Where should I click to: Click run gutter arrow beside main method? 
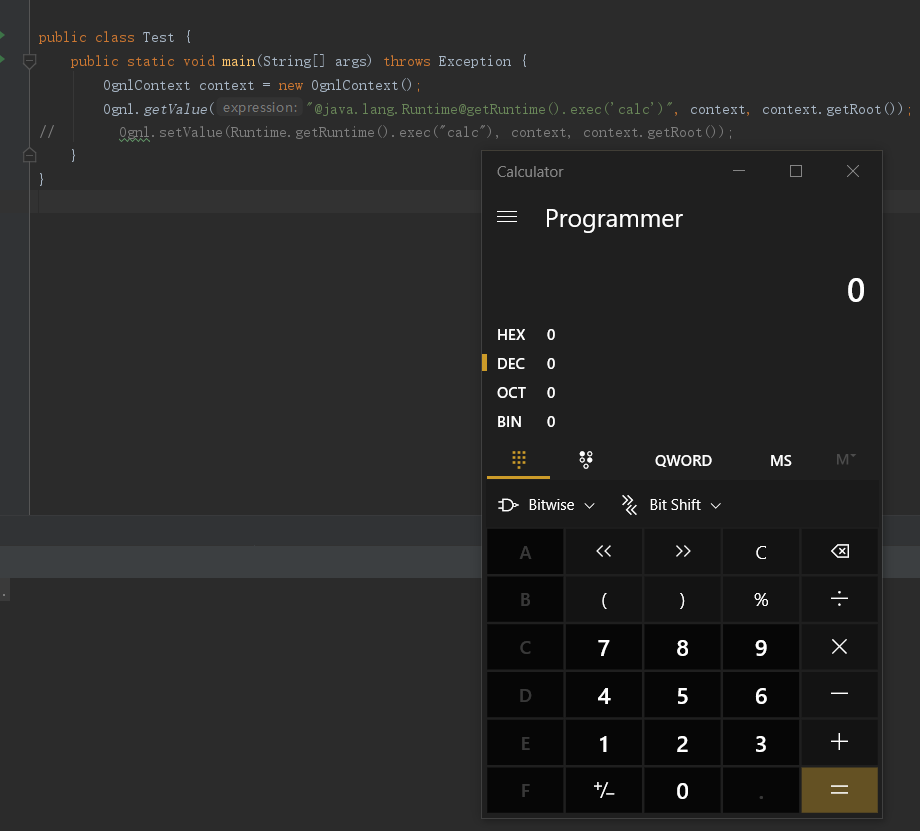pyautogui.click(x=3, y=60)
